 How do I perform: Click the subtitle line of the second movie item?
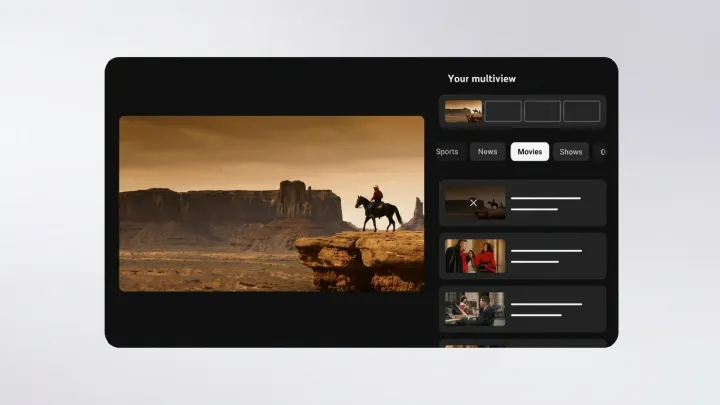coord(534,262)
